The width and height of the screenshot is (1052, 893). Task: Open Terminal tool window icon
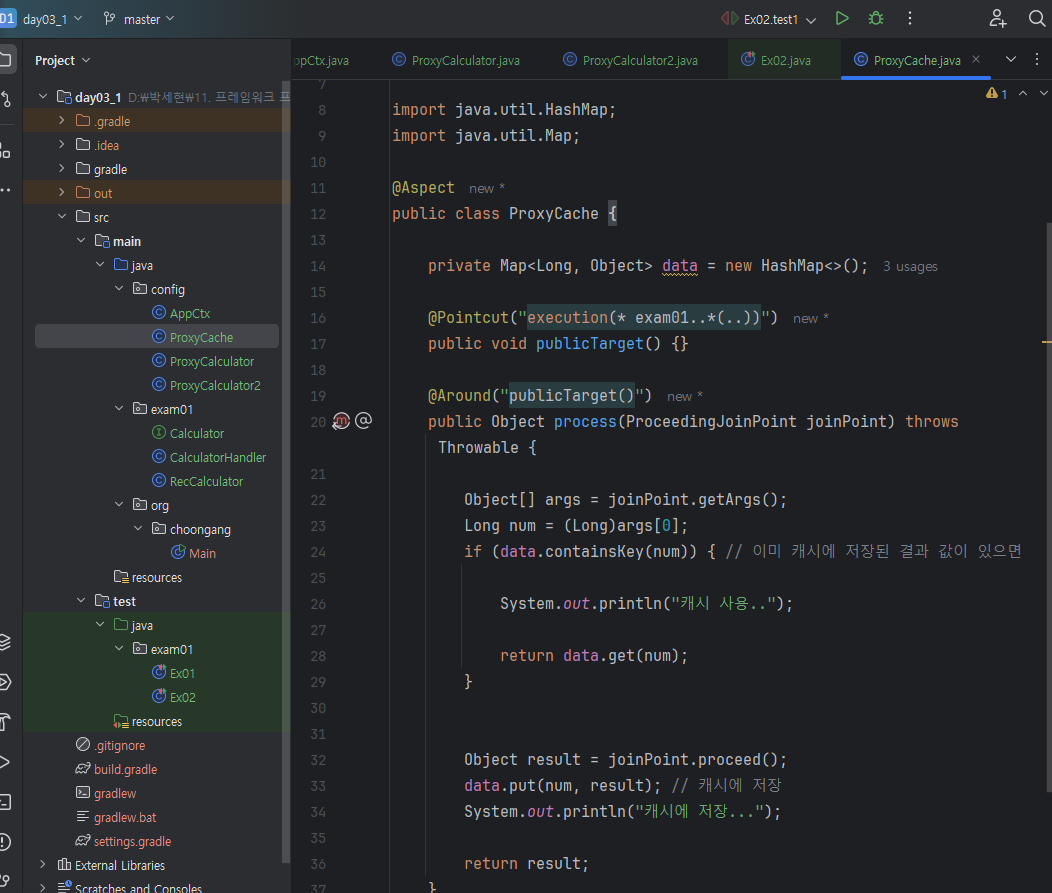pos(5,802)
